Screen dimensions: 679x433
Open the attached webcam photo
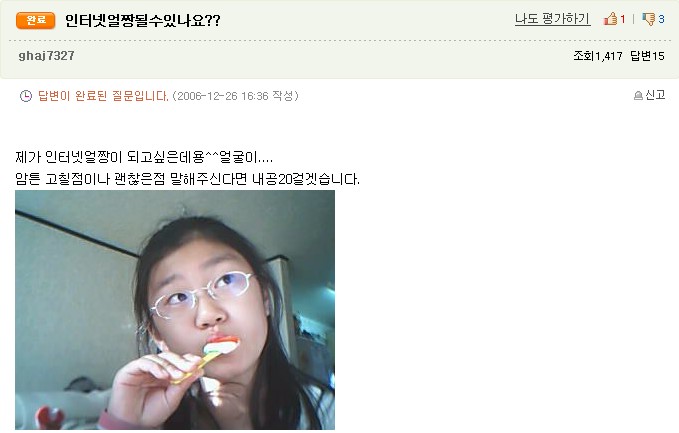(x=175, y=310)
